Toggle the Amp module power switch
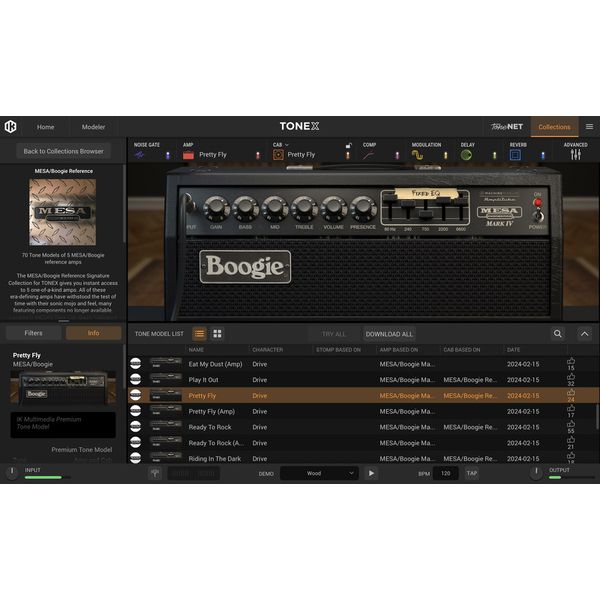This screenshot has height=600, width=600. pos(258,155)
